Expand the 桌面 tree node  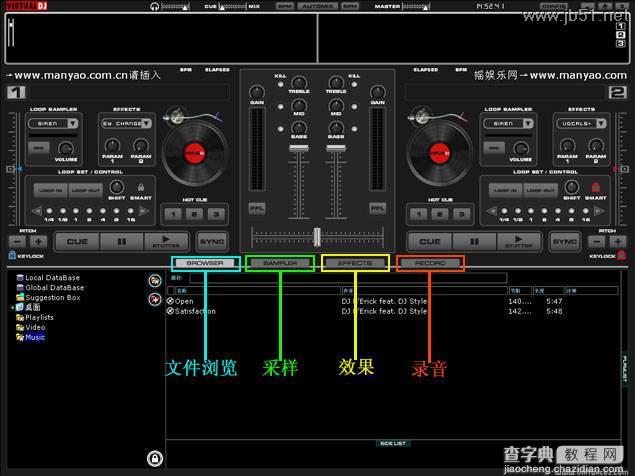12,308
